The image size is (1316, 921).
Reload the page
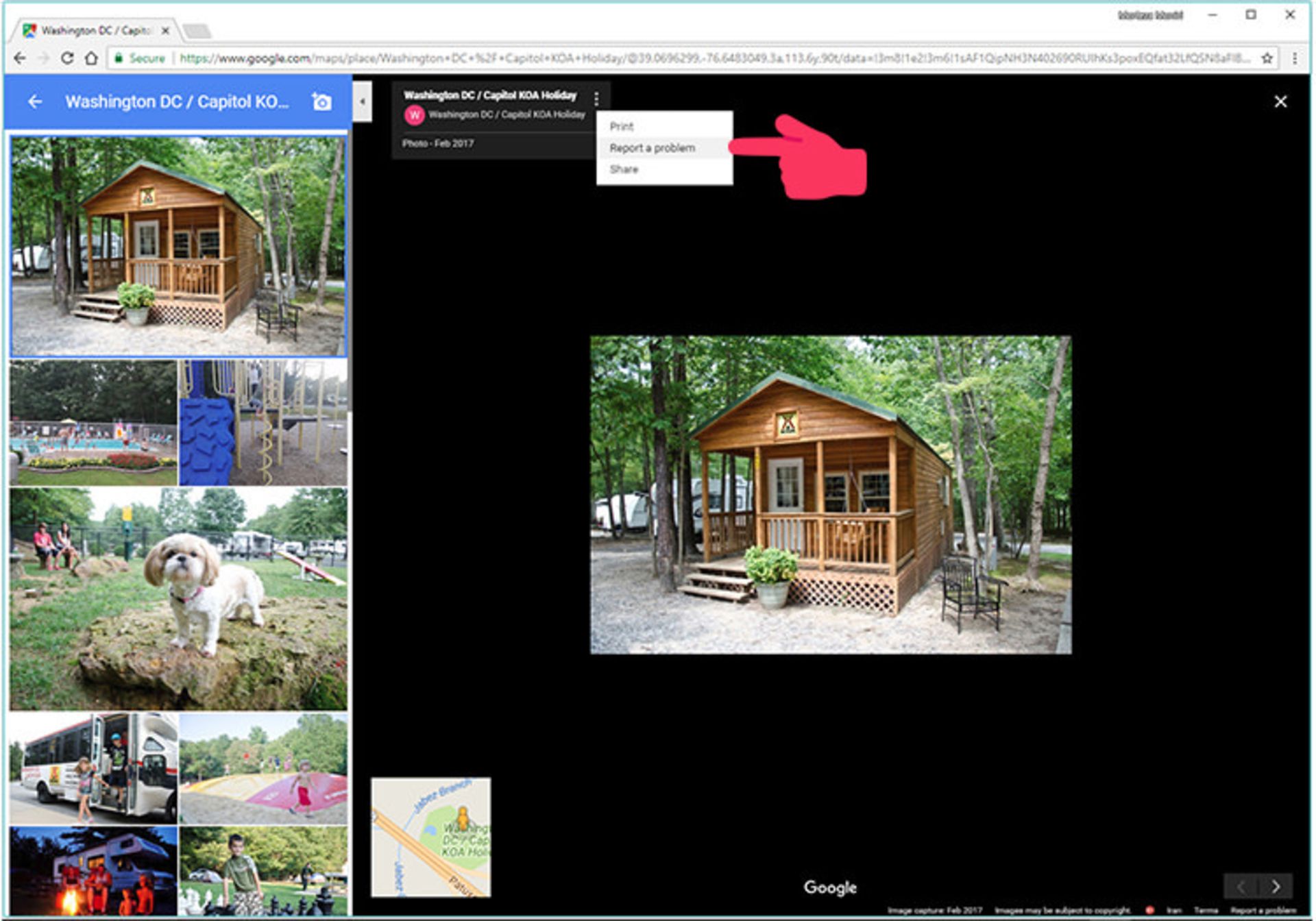coord(67,58)
